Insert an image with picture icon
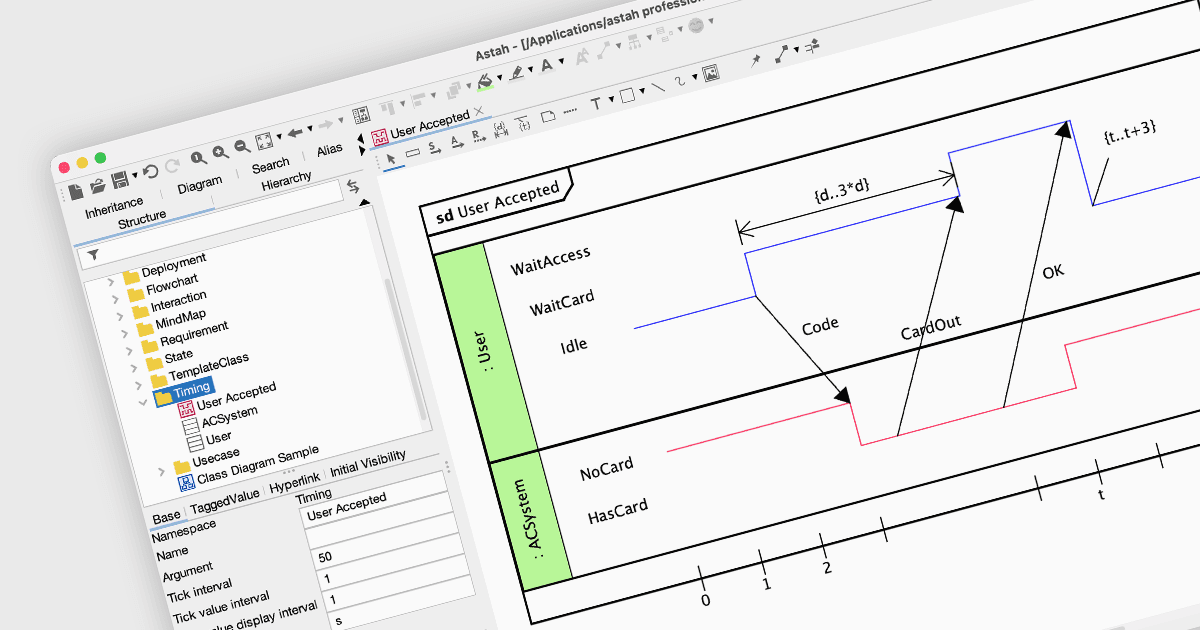The image size is (1200, 630). (x=710, y=73)
